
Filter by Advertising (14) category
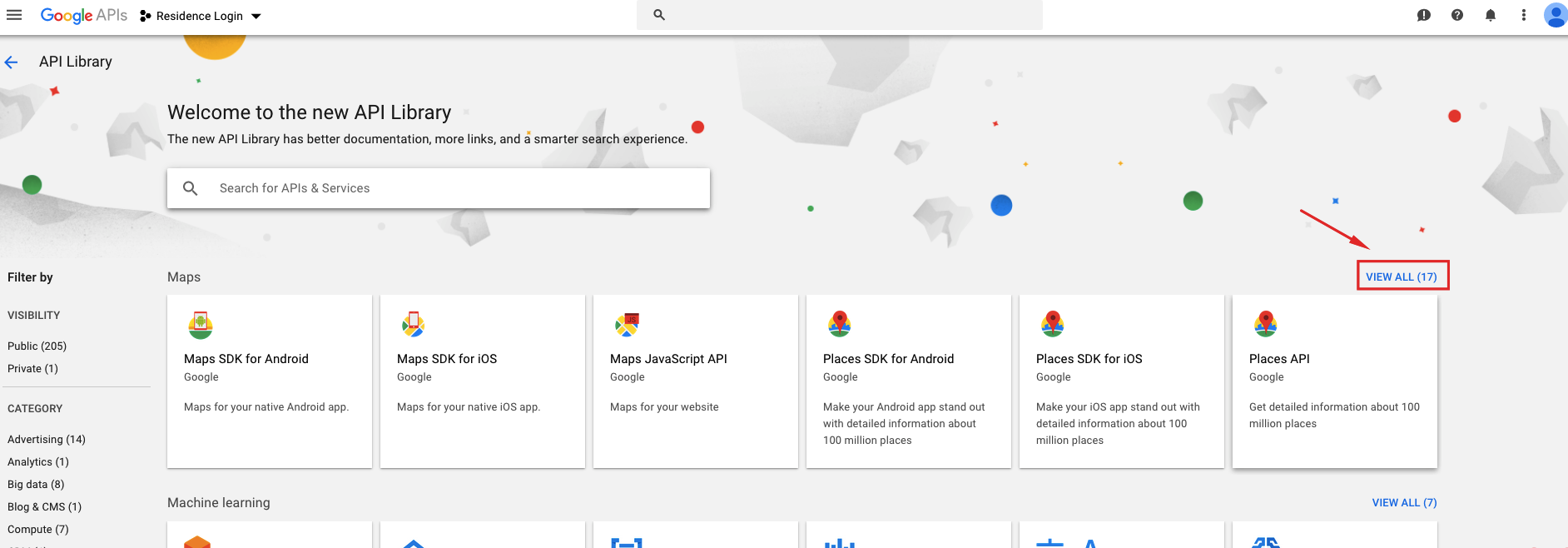pyautogui.click(x=47, y=440)
